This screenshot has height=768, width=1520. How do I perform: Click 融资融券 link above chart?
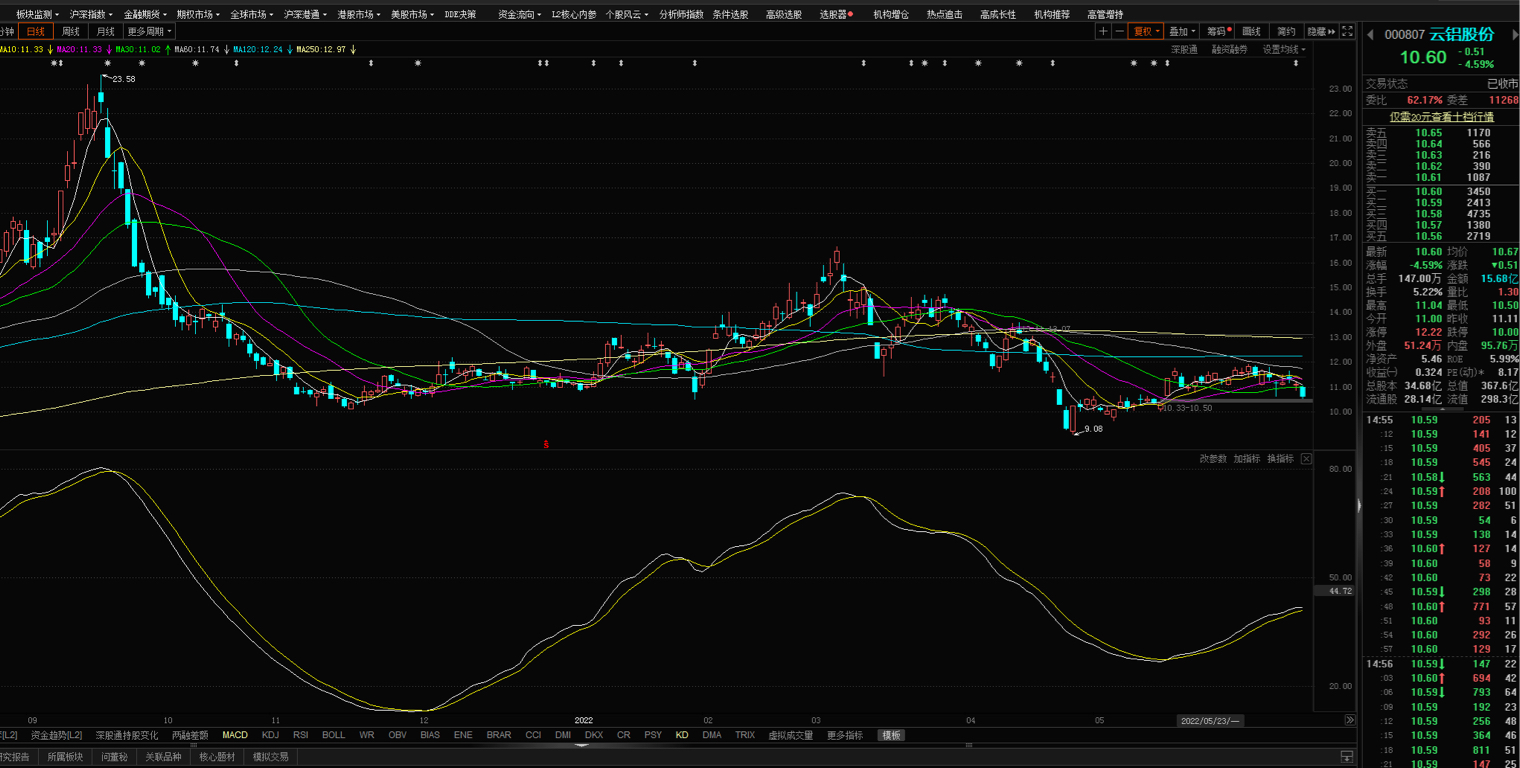[x=1229, y=49]
